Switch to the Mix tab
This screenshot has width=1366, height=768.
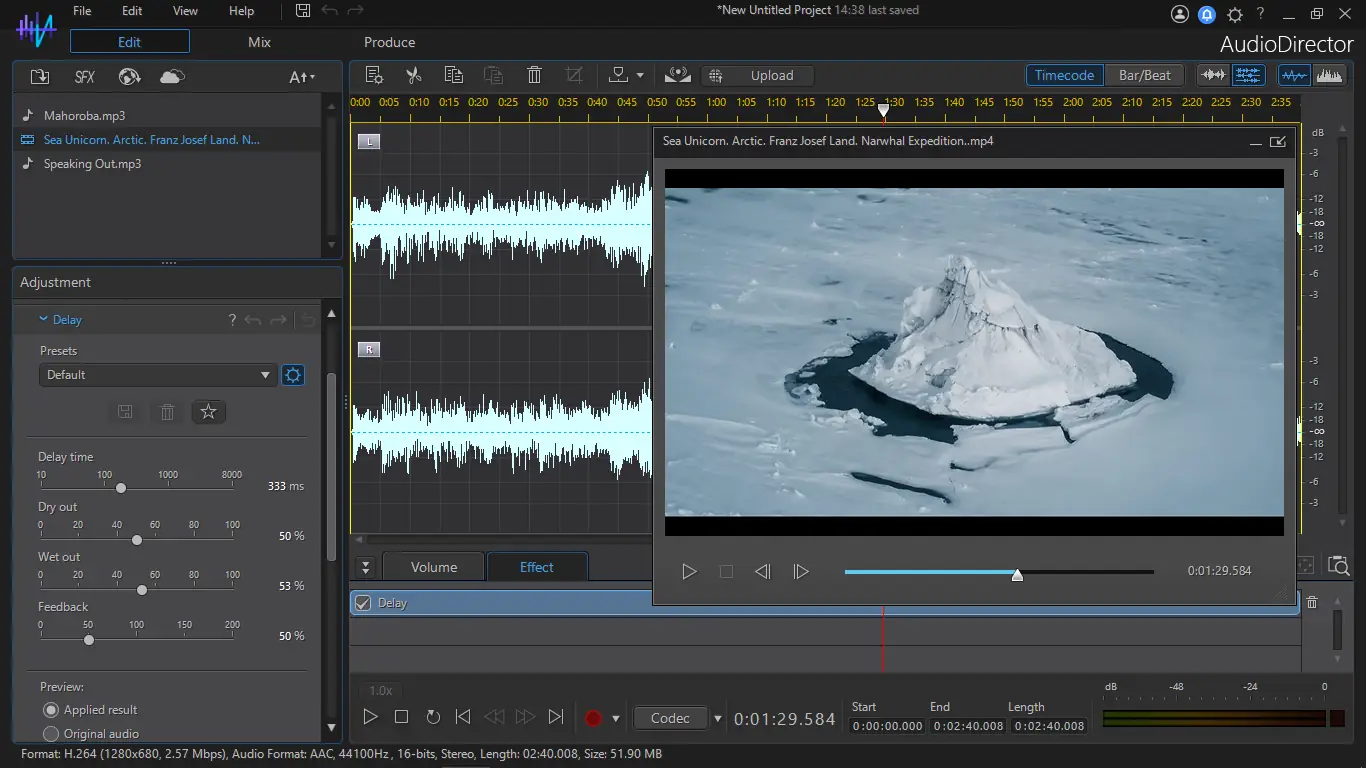point(259,42)
